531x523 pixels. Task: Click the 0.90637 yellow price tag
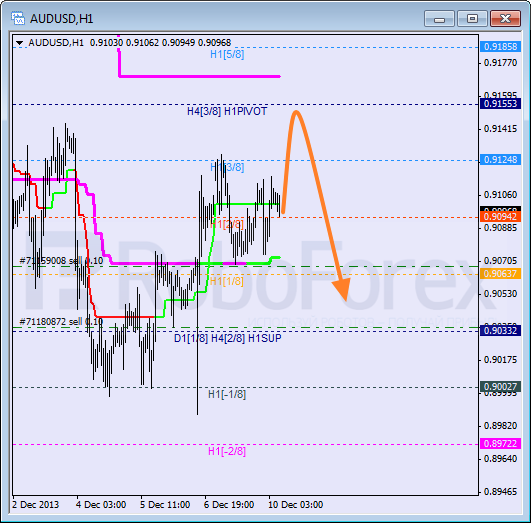pyautogui.click(x=501, y=274)
